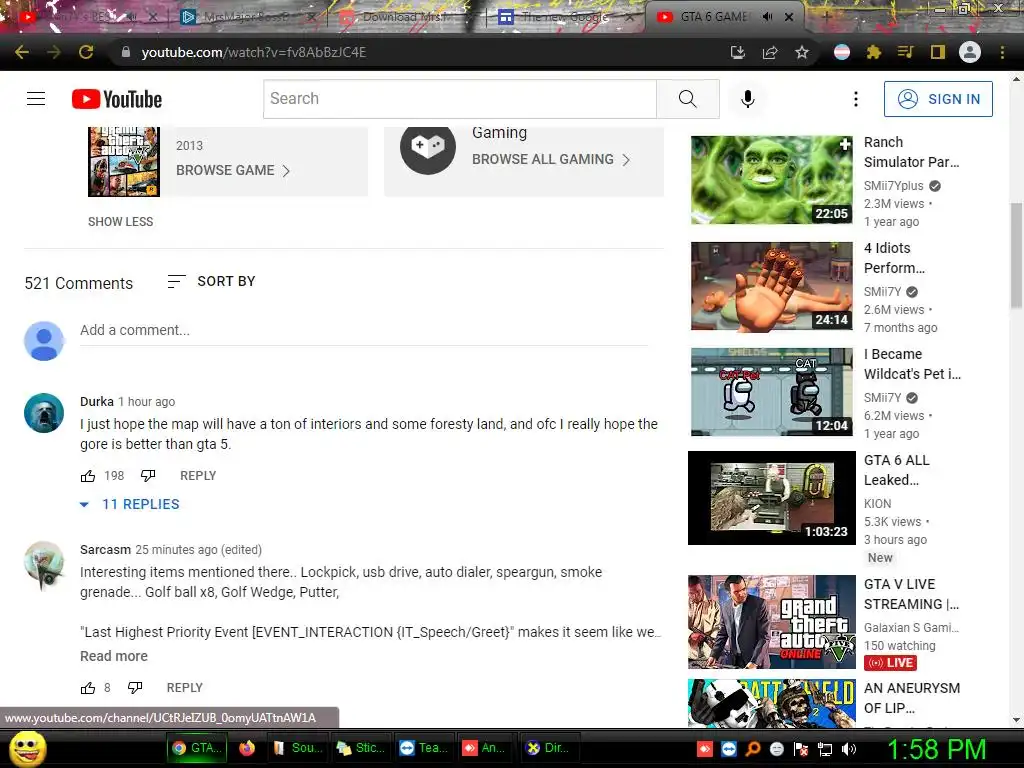Start voice search with the microphone
The width and height of the screenshot is (1024, 768).
click(748, 99)
